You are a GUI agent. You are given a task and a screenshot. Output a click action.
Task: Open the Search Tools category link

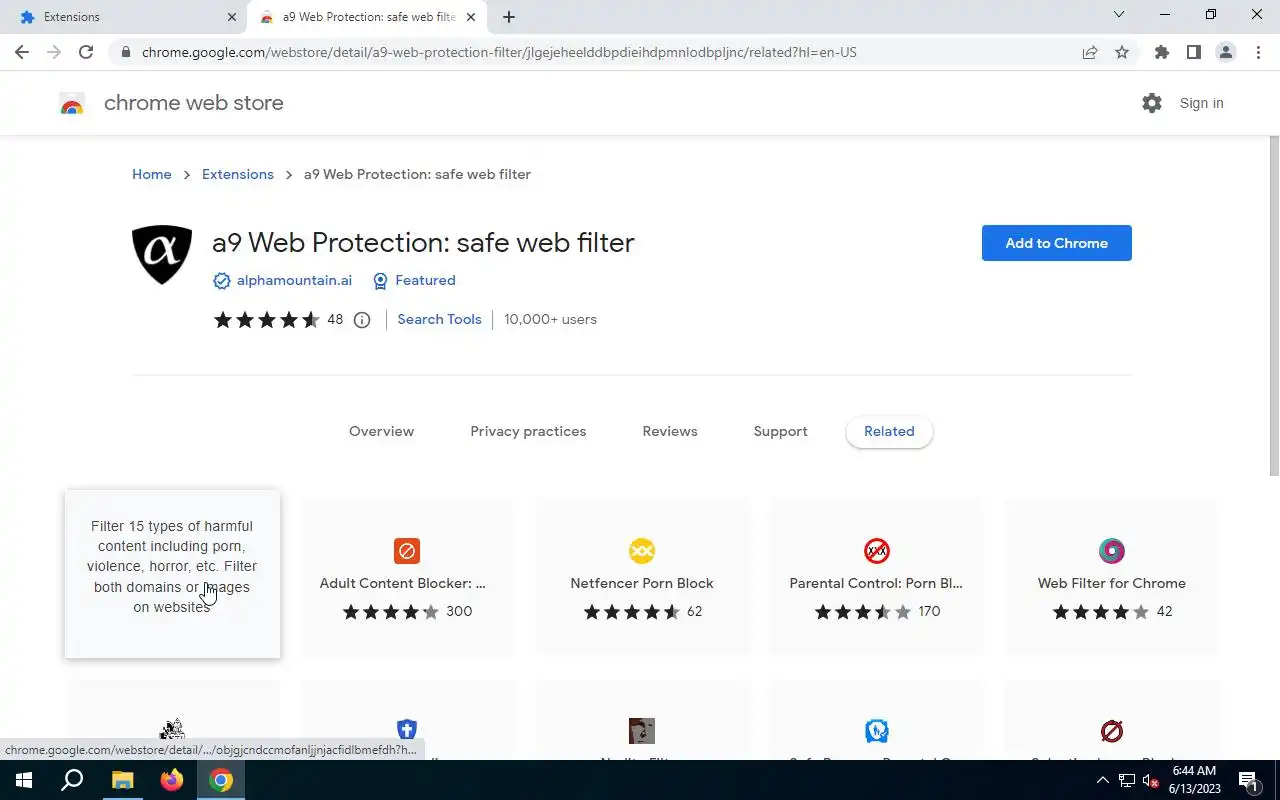click(439, 319)
